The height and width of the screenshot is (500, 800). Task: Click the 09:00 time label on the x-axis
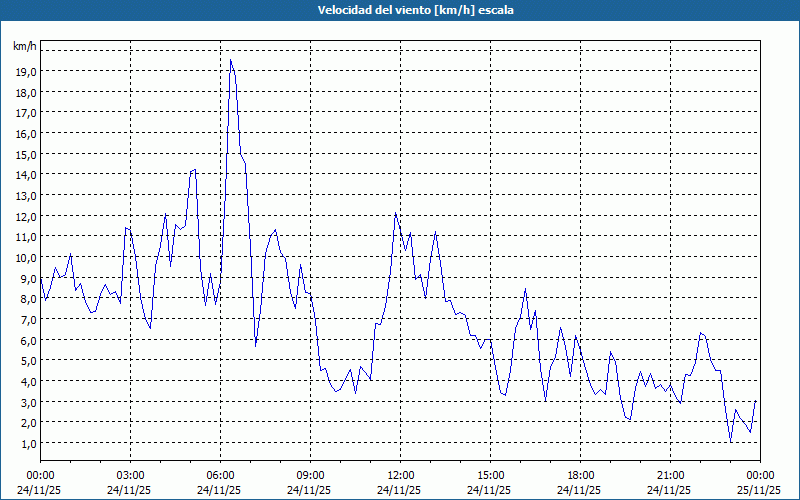(310, 475)
